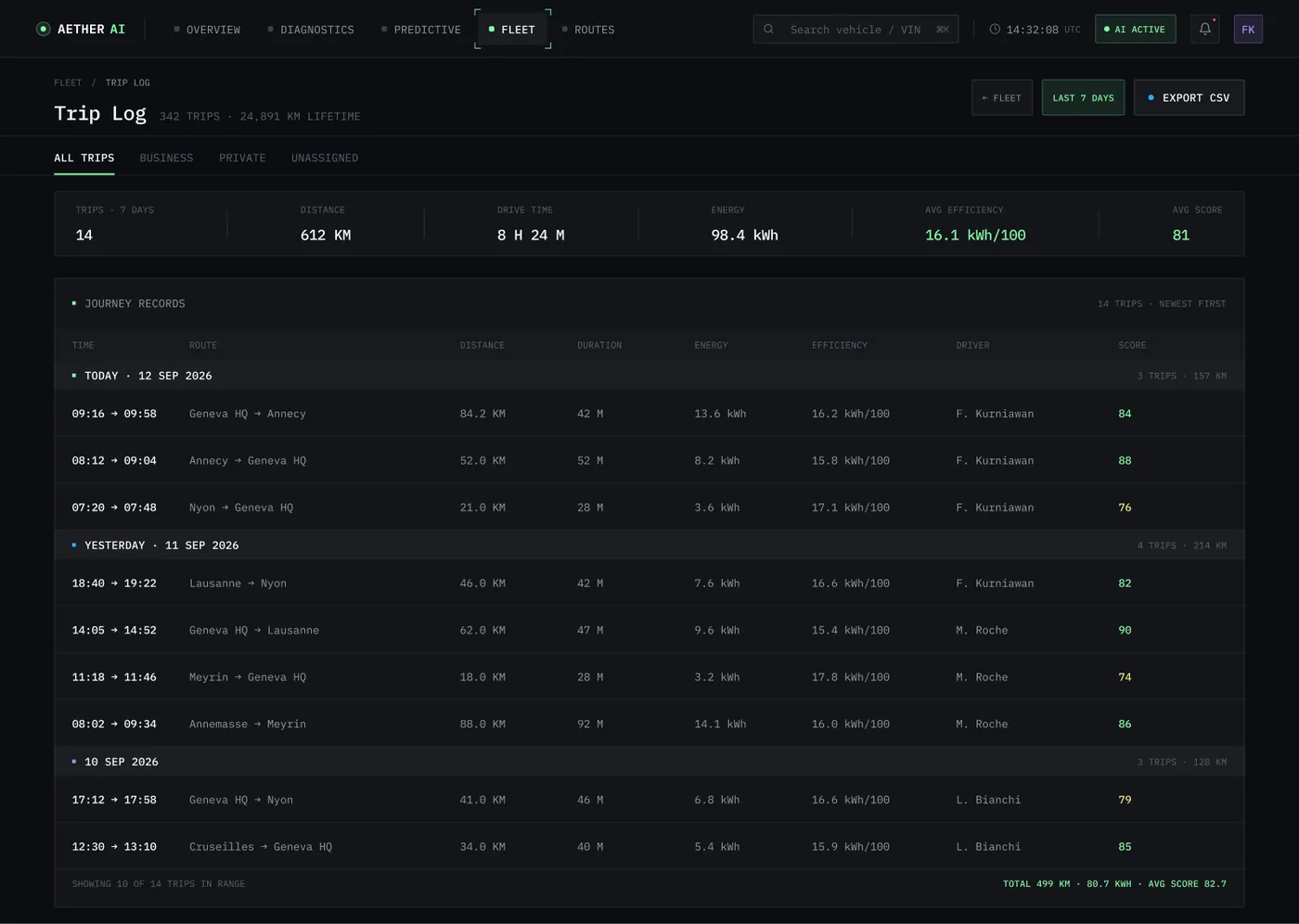Show Business trips tab
This screenshot has width=1299, height=924.
pyautogui.click(x=167, y=158)
